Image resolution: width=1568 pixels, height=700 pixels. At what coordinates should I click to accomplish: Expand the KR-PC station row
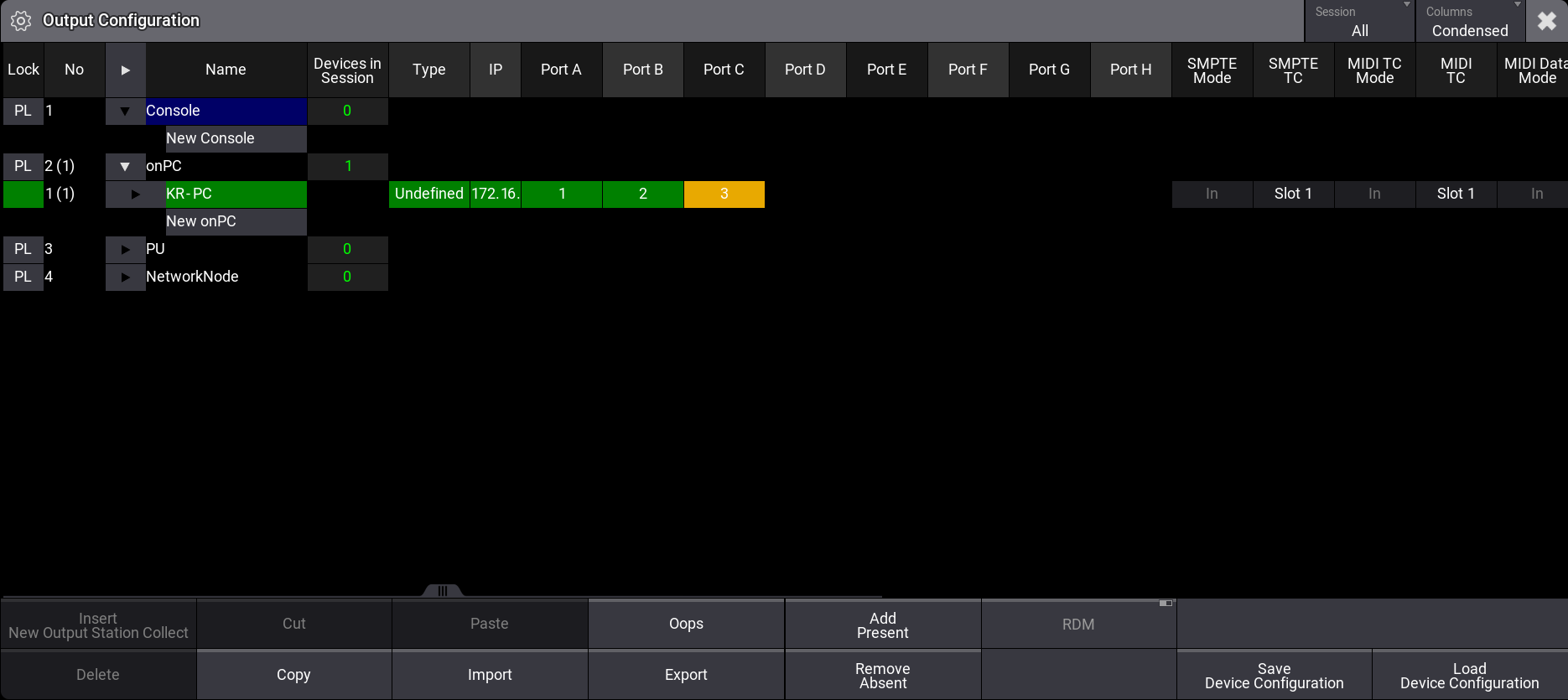coord(135,194)
